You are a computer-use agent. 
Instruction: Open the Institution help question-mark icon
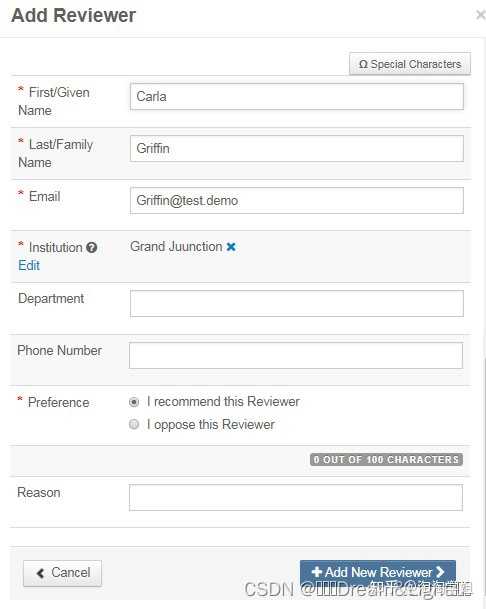click(92, 247)
